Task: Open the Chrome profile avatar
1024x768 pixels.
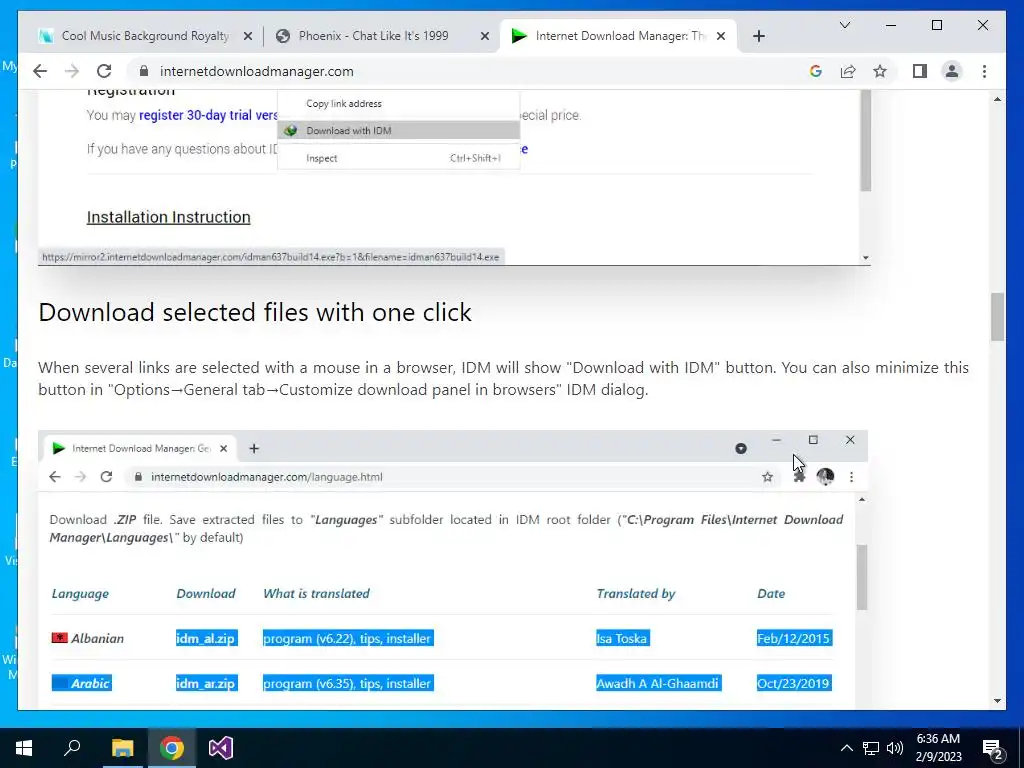Action: [952, 71]
